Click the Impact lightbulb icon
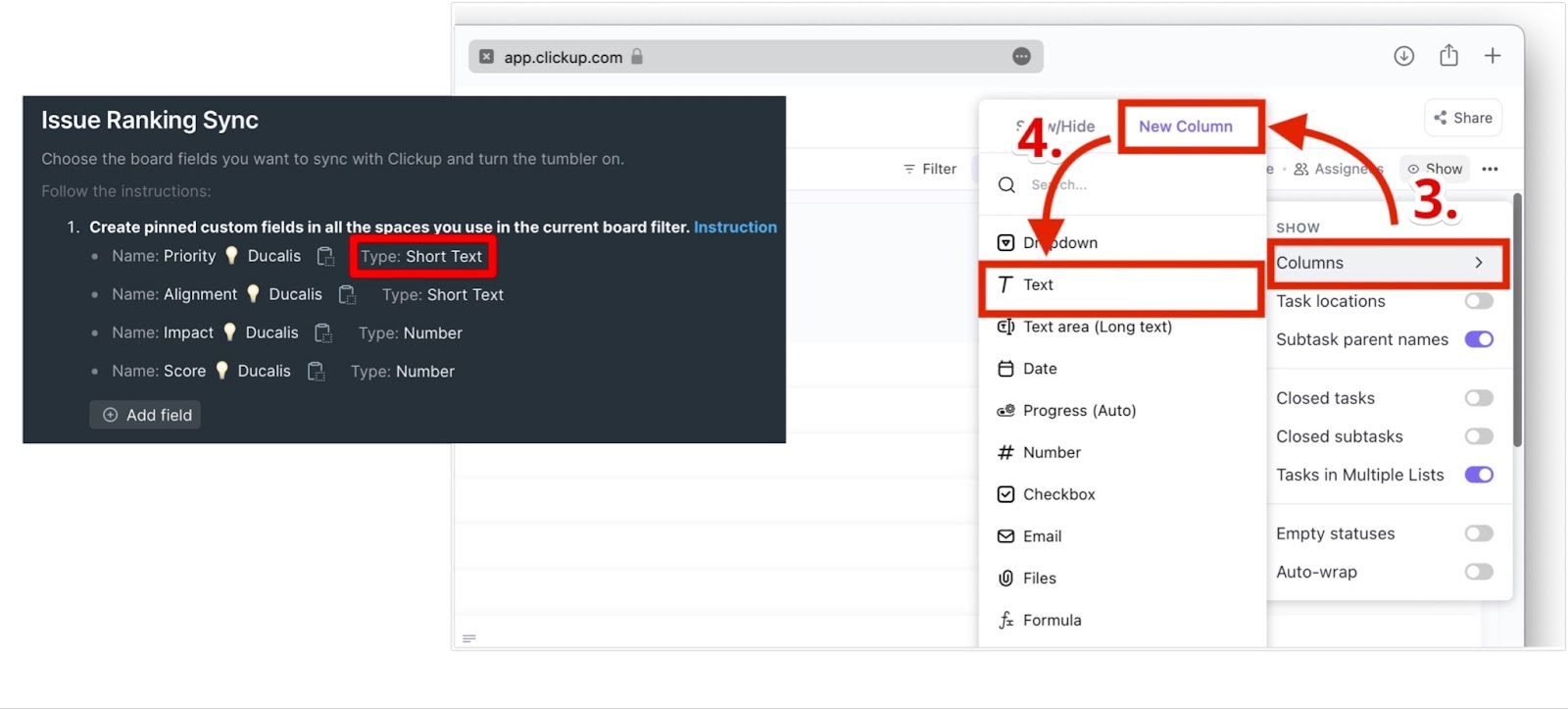The width and height of the screenshot is (1568, 709). (229, 331)
